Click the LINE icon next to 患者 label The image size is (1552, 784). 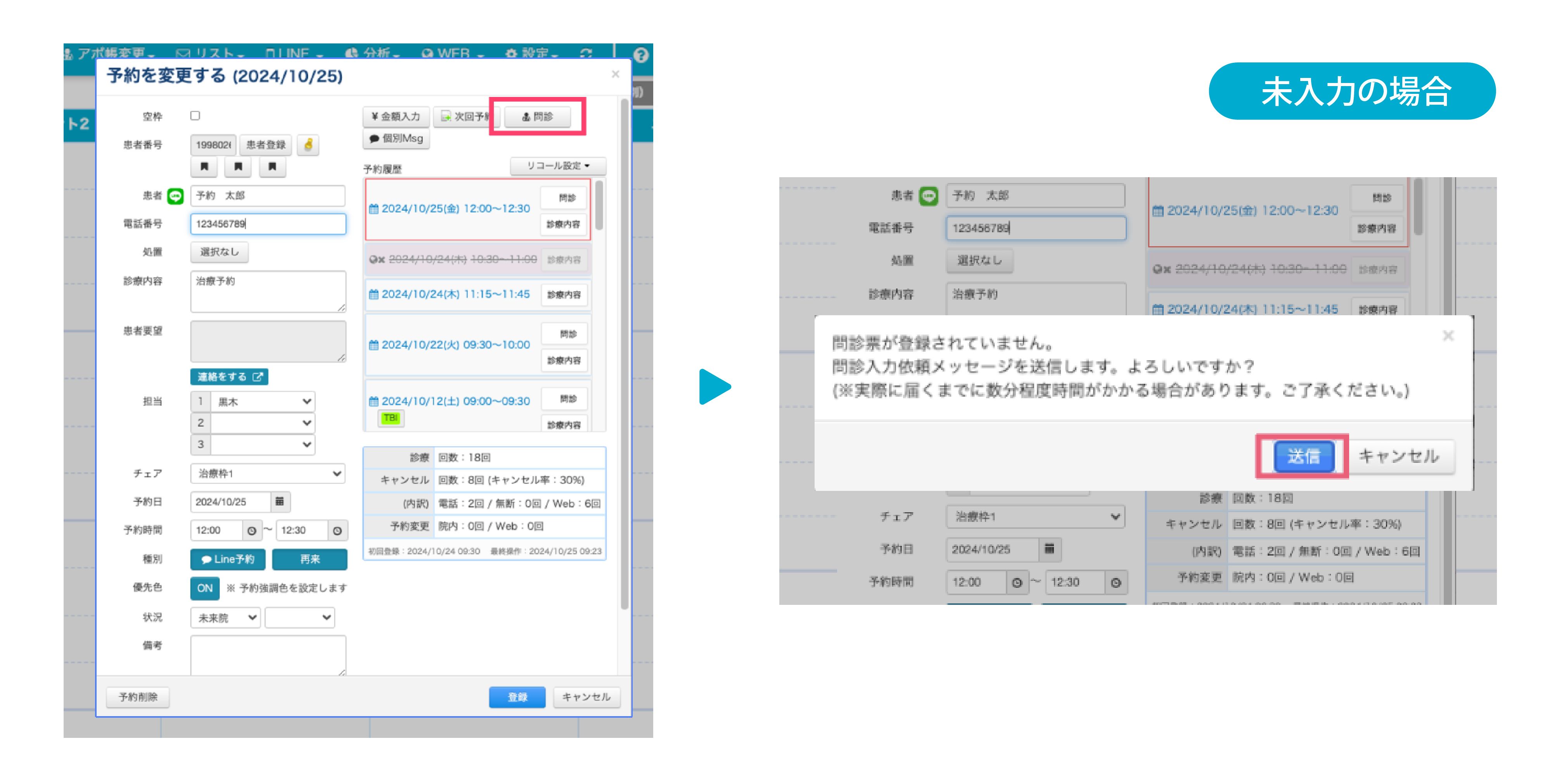tap(175, 196)
